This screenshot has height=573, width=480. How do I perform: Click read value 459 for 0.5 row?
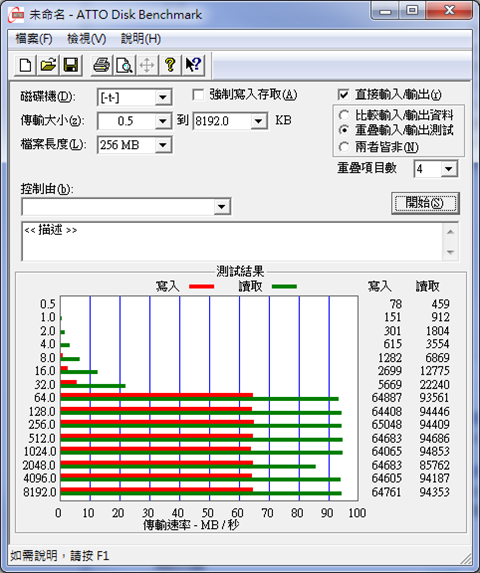pyautogui.click(x=440, y=304)
